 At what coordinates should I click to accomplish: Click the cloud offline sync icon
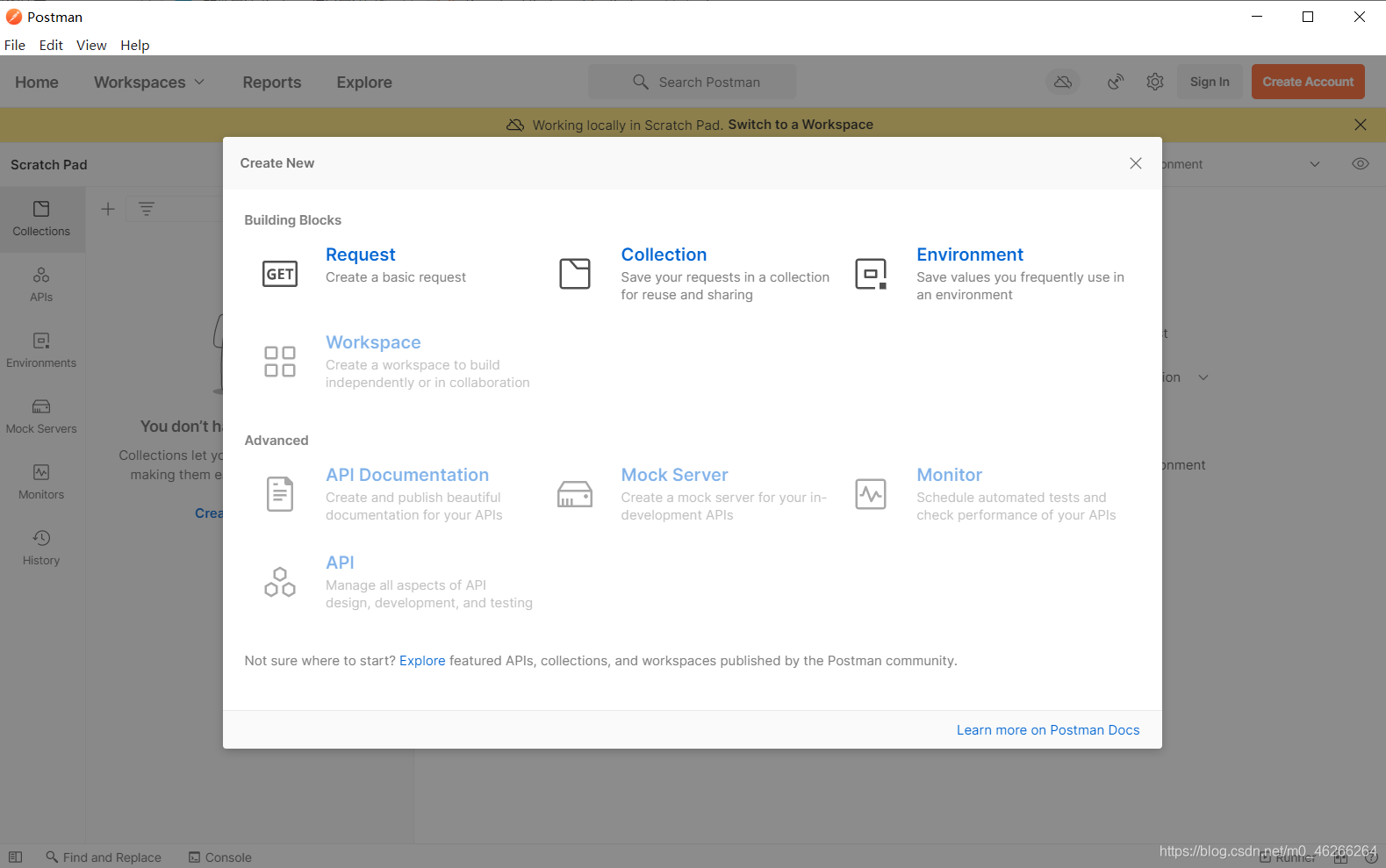coord(1063,82)
